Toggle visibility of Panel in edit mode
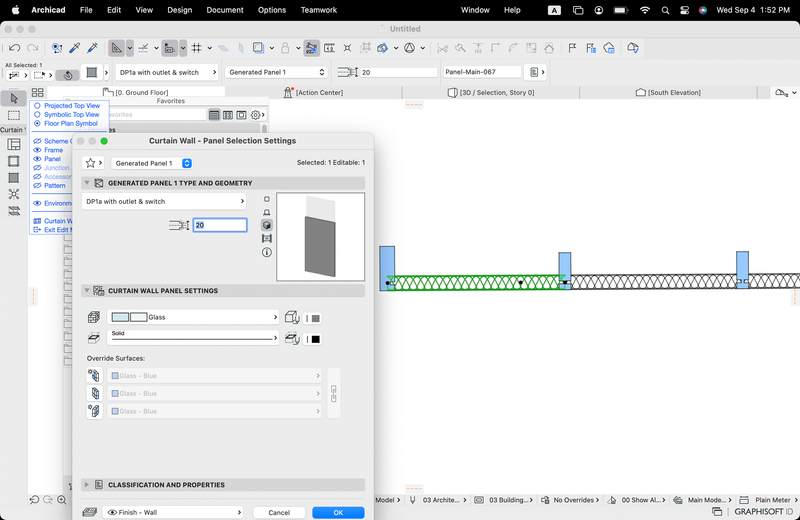Screen dimensions: 800x520 point(37,159)
